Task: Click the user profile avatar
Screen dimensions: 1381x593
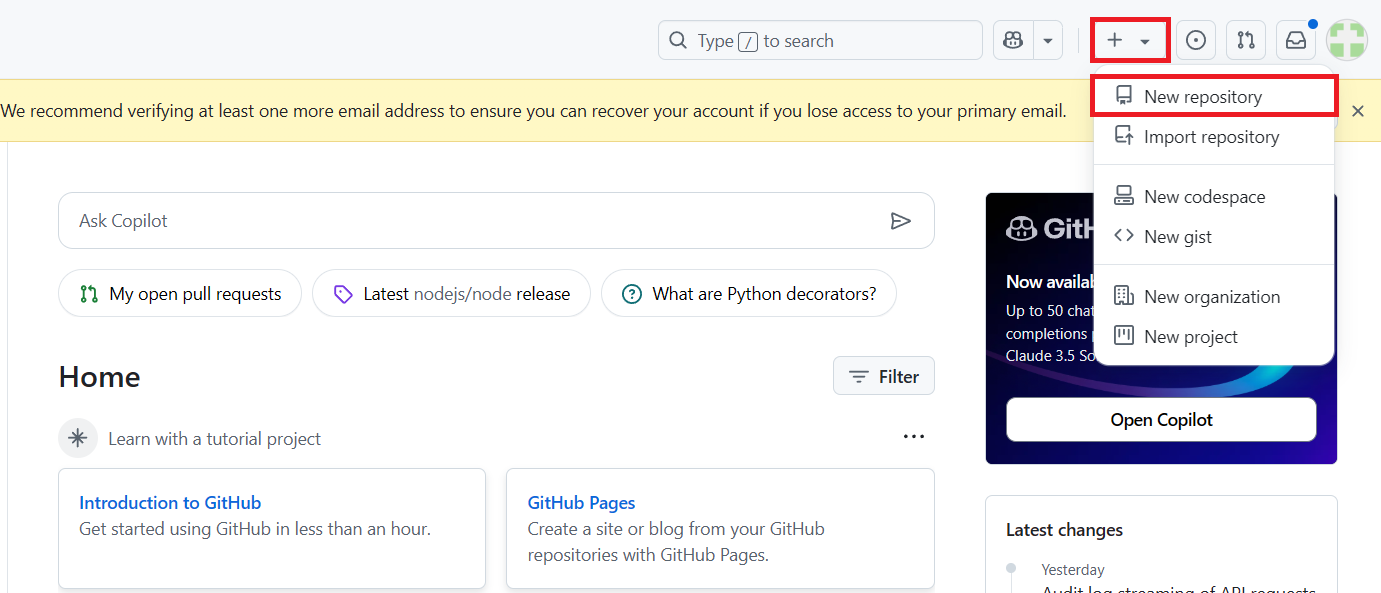Action: coord(1347,41)
